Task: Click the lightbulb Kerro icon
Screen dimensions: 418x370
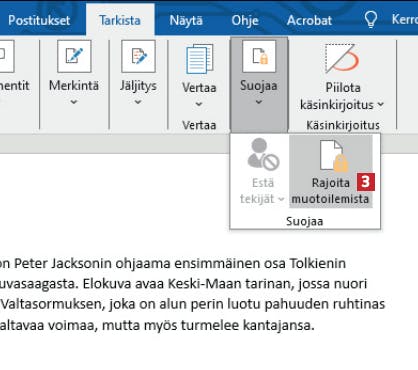Action: pyautogui.click(x=371, y=20)
